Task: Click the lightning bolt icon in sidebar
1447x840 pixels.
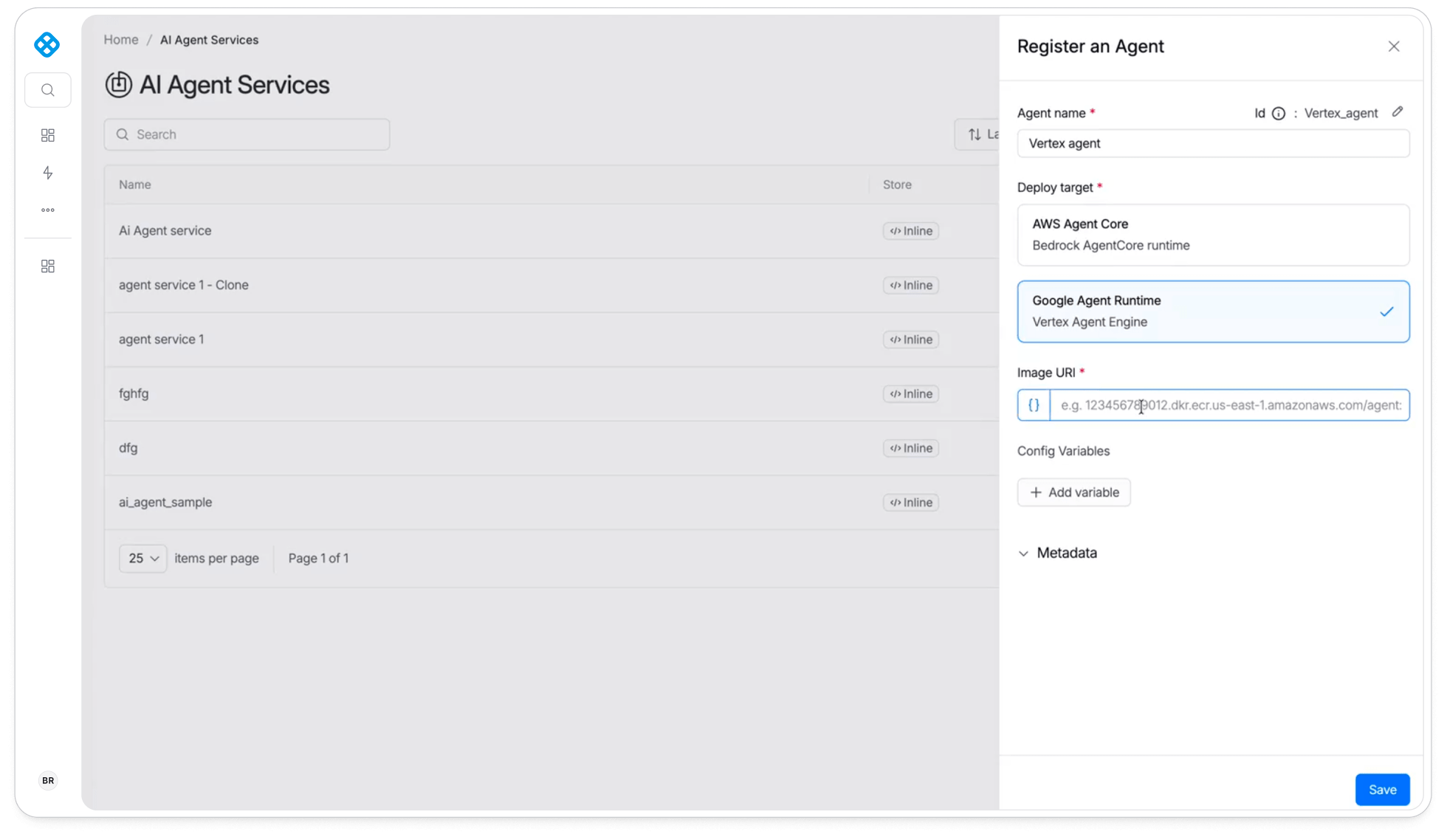Action: click(x=48, y=173)
